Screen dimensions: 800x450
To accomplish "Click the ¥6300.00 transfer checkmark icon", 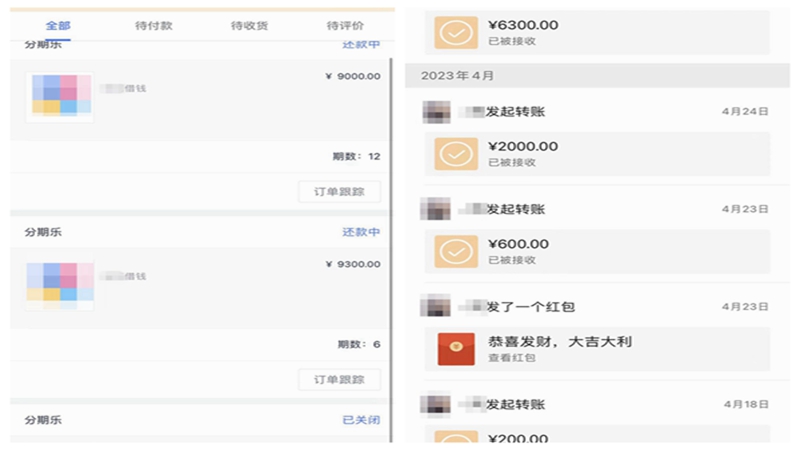I will [456, 31].
